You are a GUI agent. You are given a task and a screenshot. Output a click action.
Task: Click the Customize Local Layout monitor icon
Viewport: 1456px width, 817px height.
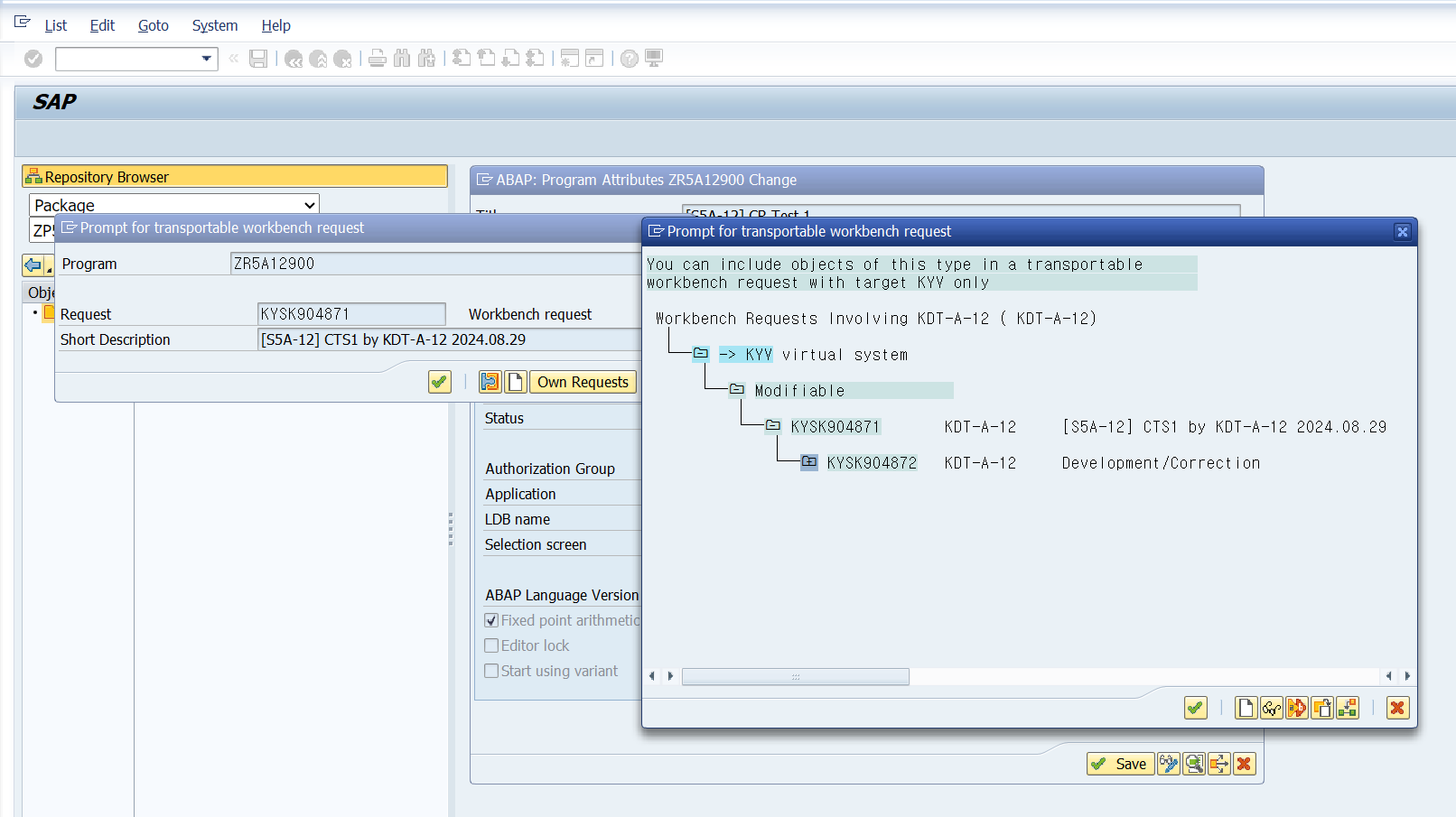(654, 59)
